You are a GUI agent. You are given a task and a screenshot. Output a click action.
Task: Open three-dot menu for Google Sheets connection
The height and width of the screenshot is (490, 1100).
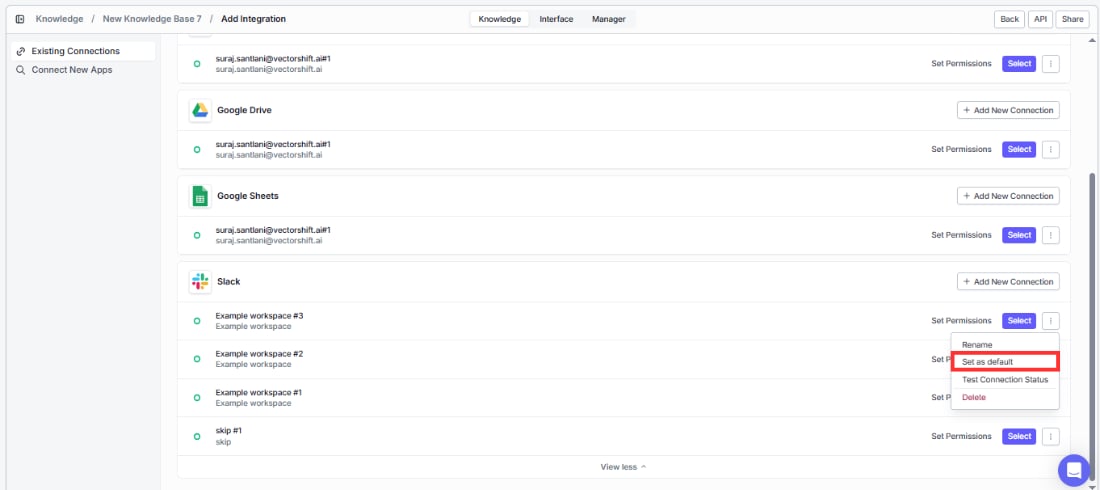[x=1050, y=235]
